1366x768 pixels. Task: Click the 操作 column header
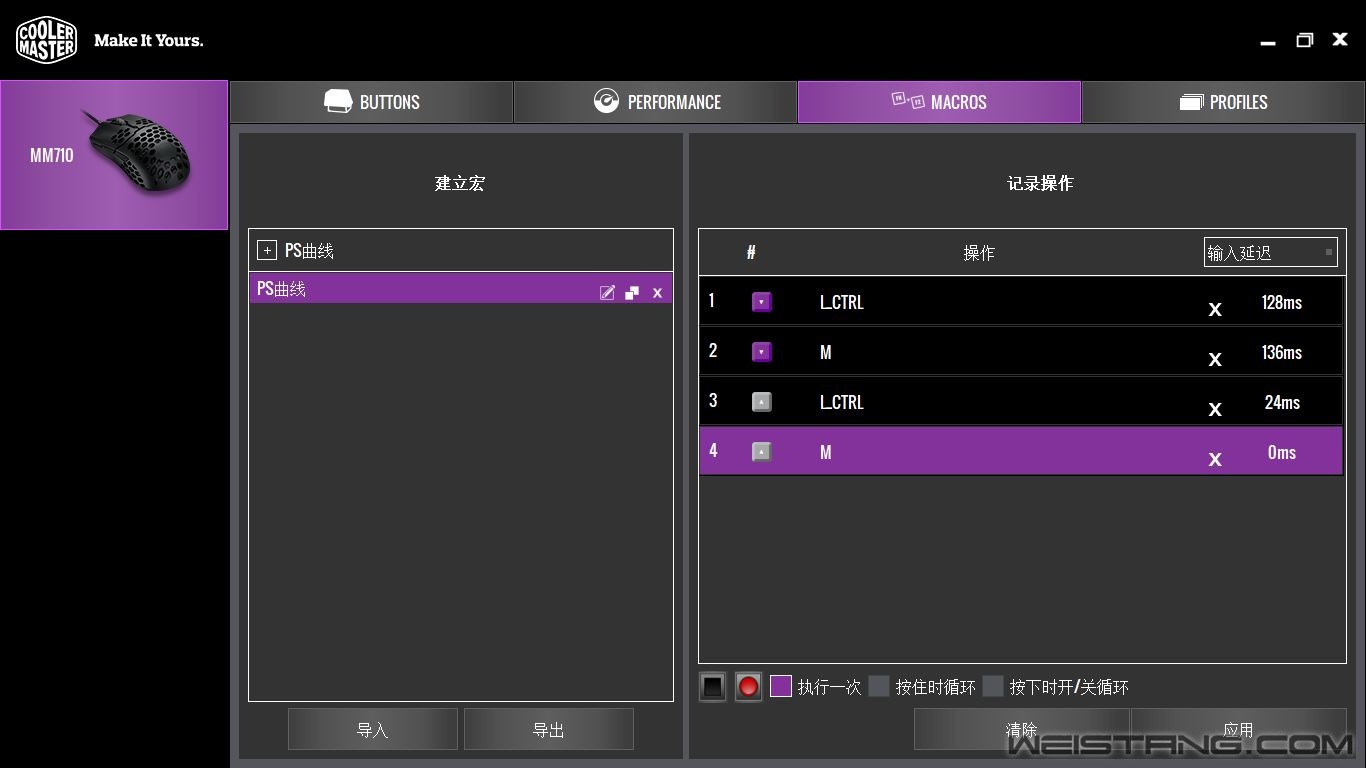coord(979,253)
